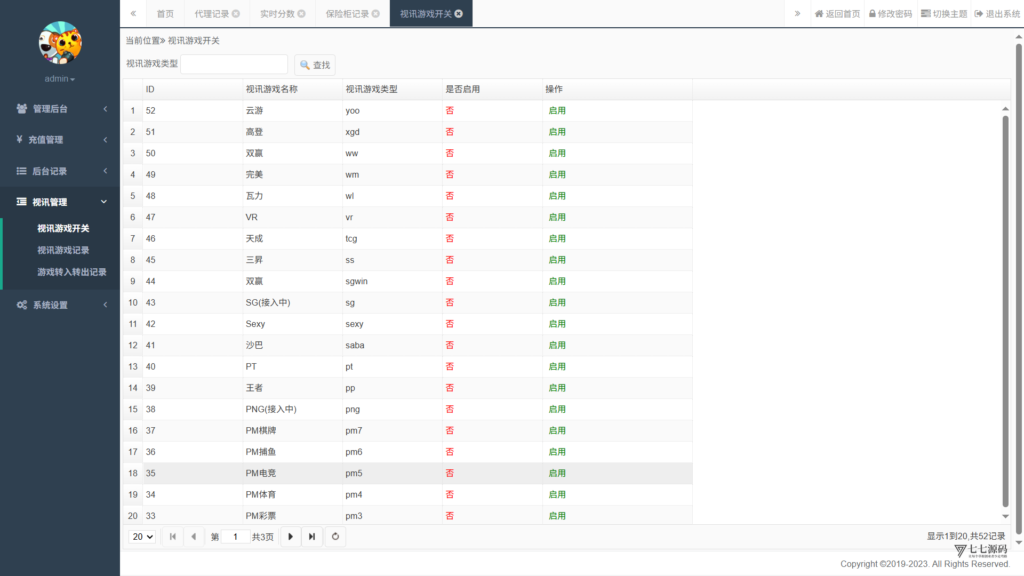Close the 视讯游戏开关 tab
The height and width of the screenshot is (576, 1024).
(x=458, y=14)
